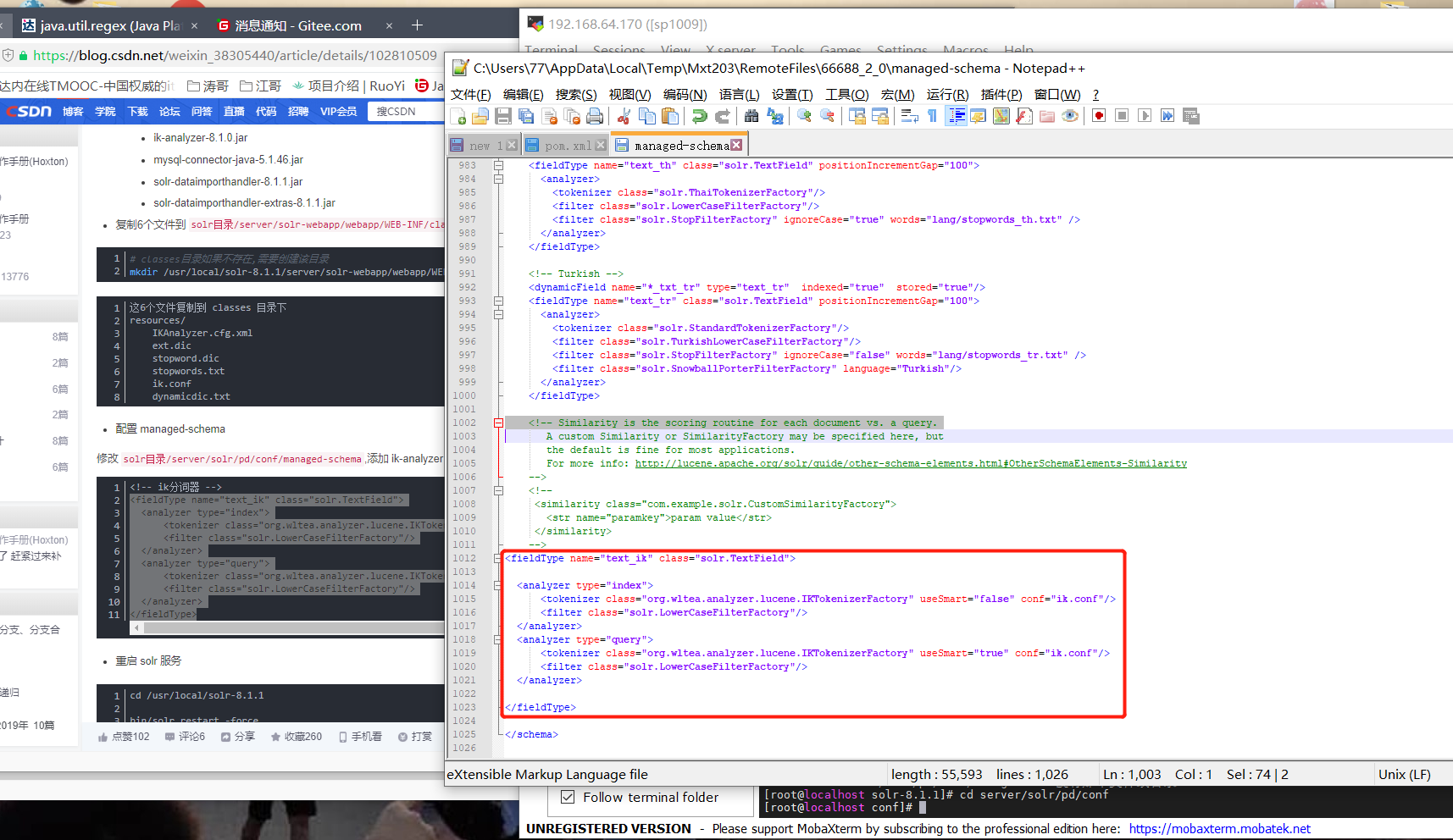Toggle Word Wrap in Notepad++ toolbar
Viewport: 1453px width, 840px height.
(910, 116)
